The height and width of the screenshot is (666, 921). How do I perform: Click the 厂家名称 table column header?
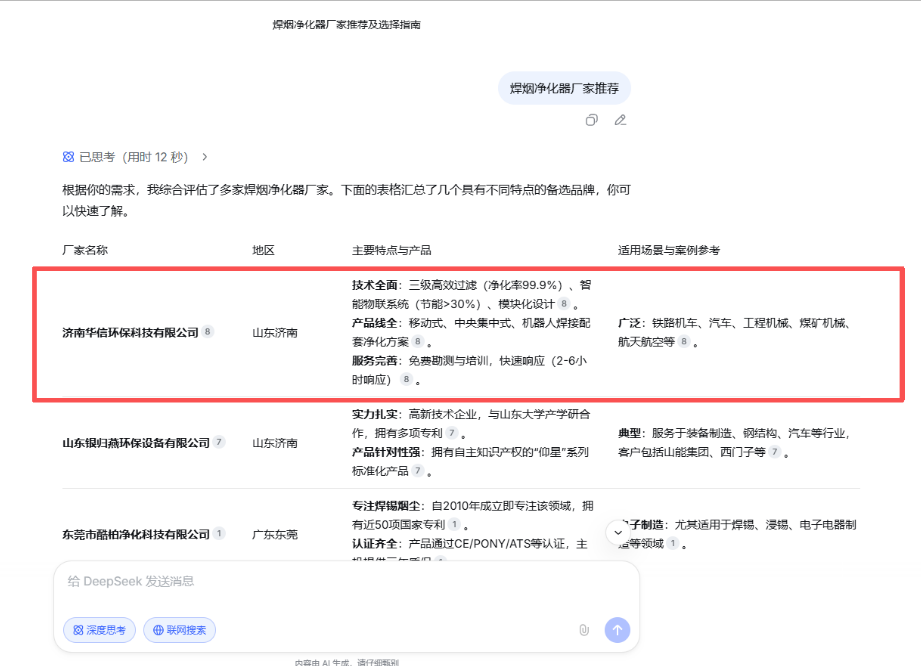(x=85, y=250)
